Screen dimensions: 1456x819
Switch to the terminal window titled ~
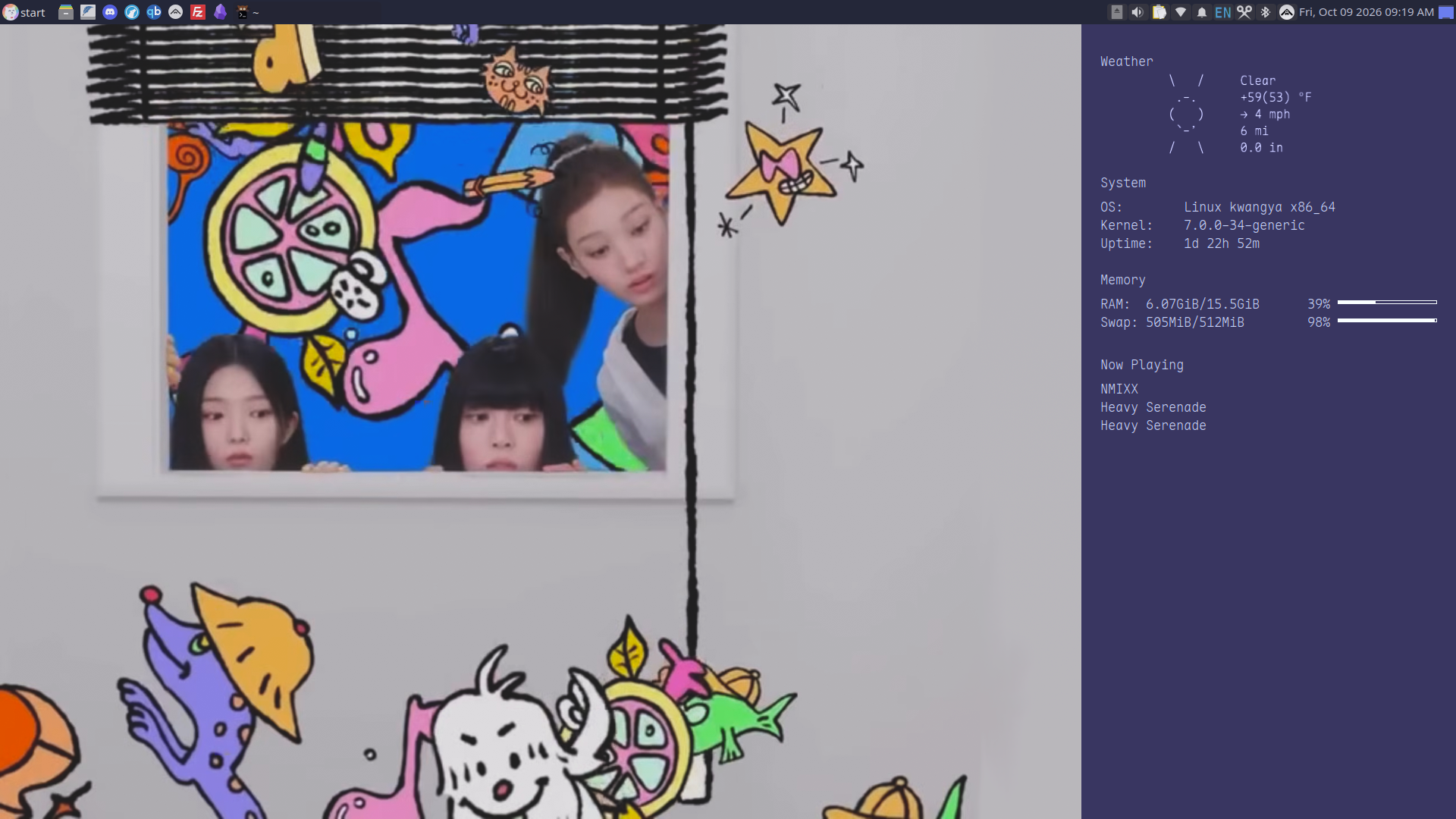click(x=248, y=12)
